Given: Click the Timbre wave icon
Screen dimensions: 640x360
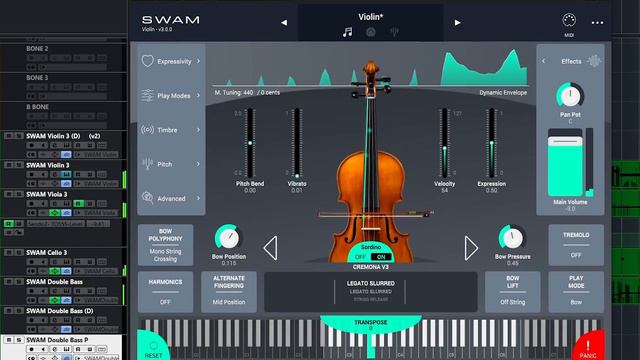Looking at the screenshot, I should [x=147, y=130].
